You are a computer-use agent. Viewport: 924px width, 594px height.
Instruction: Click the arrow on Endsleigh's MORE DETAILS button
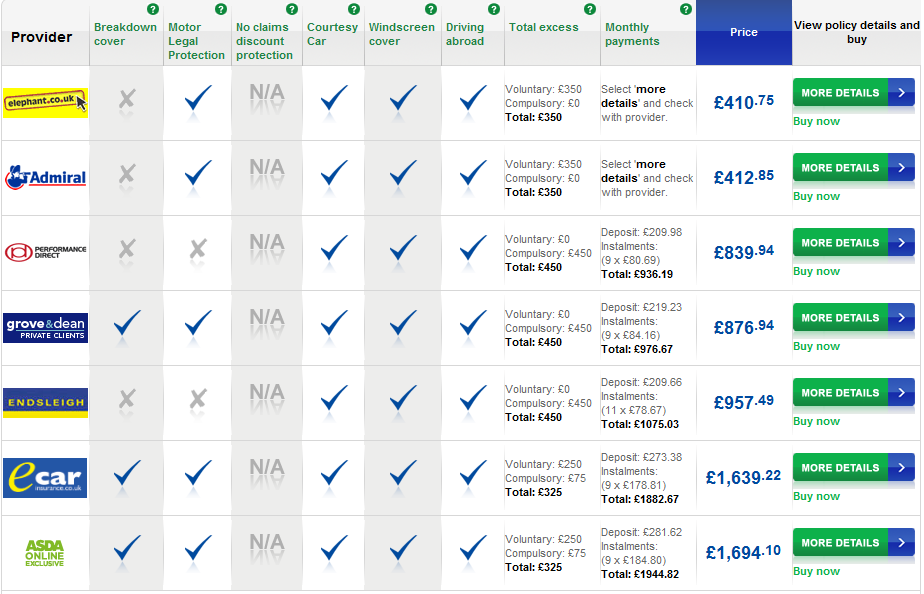click(902, 392)
